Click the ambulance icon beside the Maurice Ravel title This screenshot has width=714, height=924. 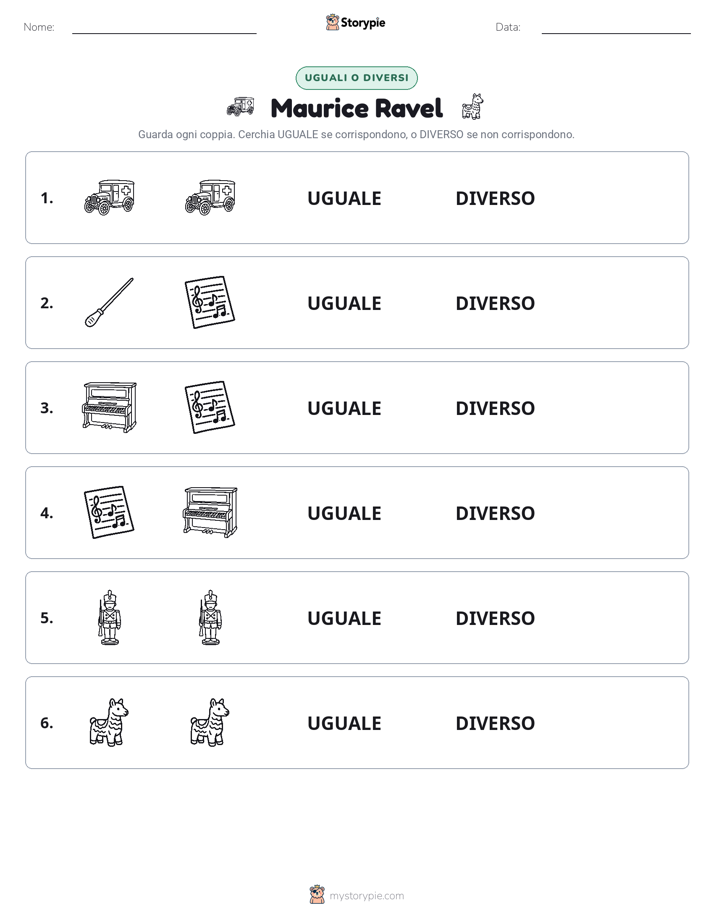pos(240,107)
